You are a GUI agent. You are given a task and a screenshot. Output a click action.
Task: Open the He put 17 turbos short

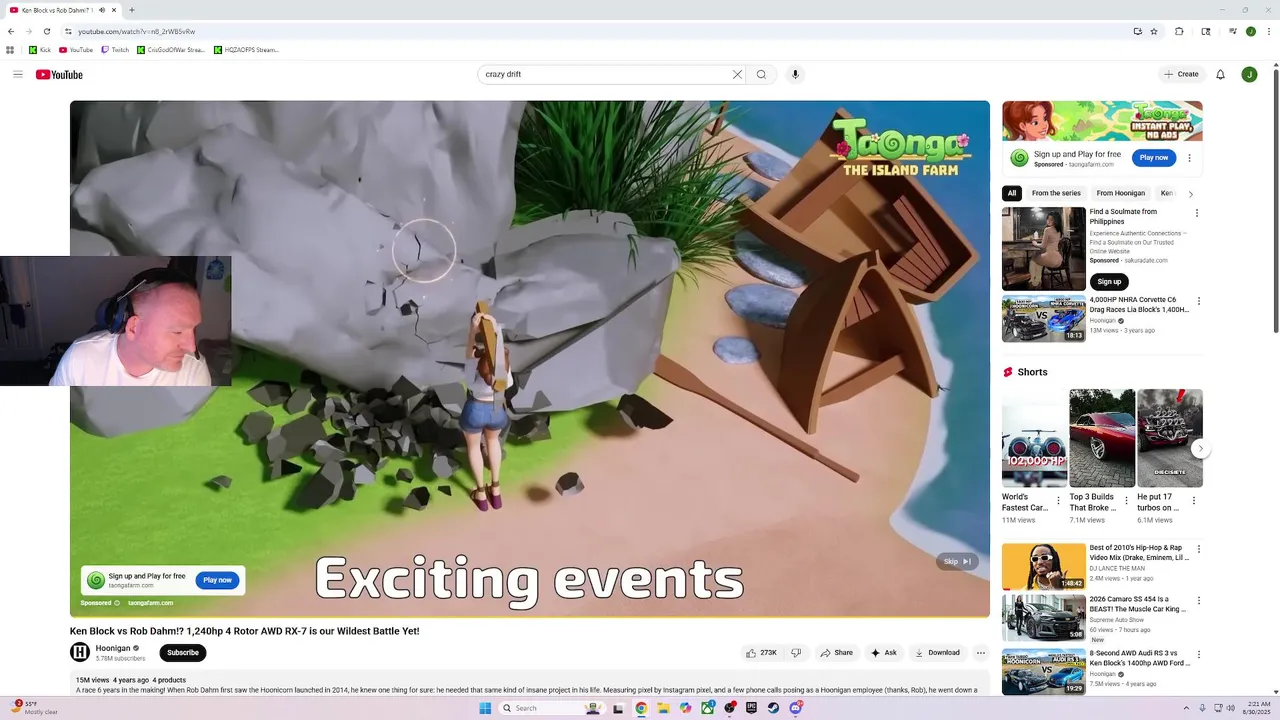tap(1169, 438)
